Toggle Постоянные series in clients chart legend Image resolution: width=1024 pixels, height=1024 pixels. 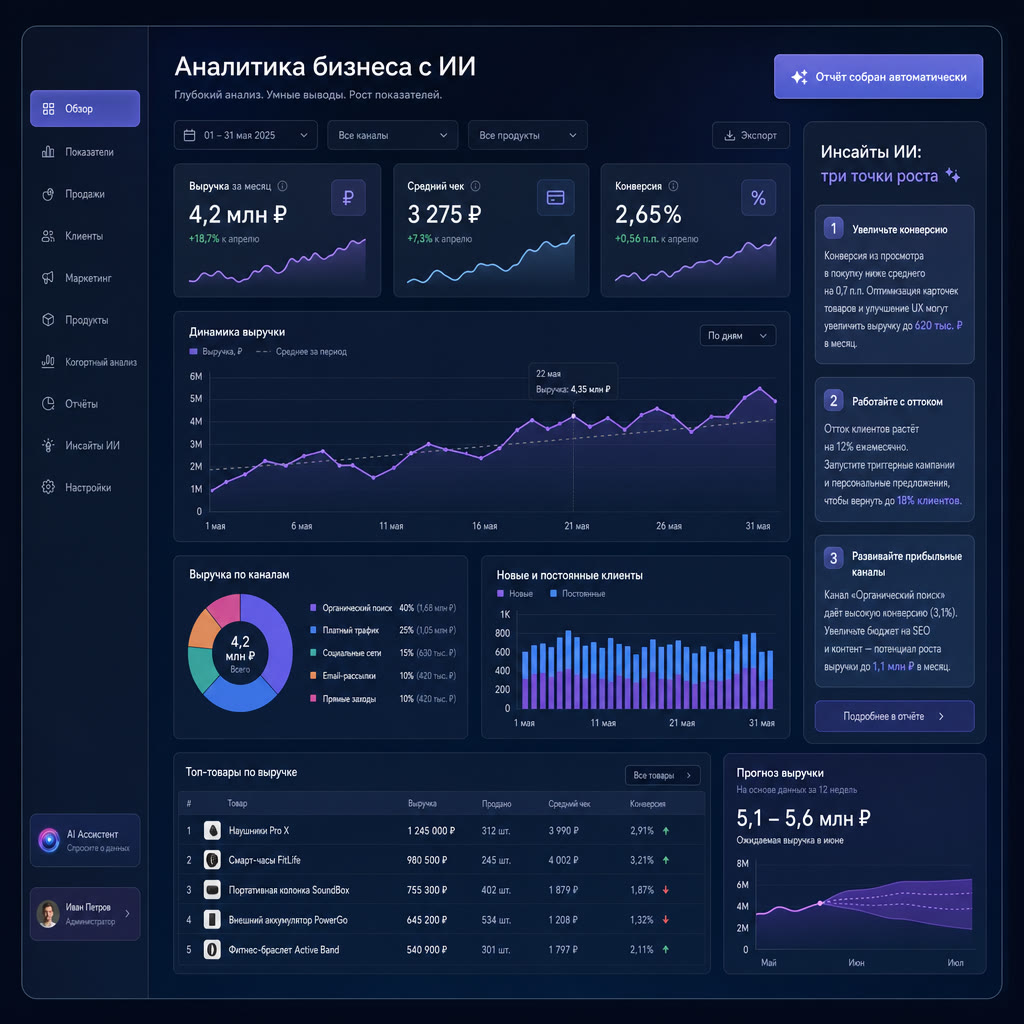pyautogui.click(x=577, y=594)
